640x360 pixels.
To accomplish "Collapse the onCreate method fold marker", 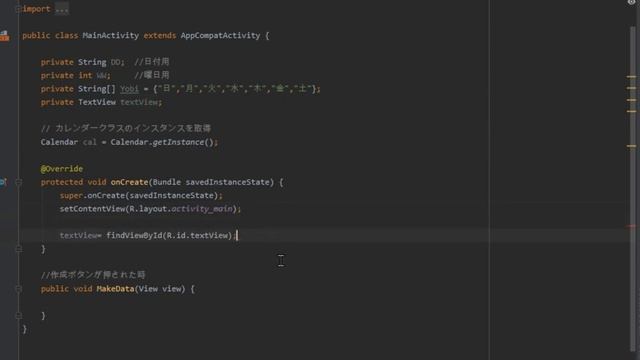I will (x=18, y=182).
